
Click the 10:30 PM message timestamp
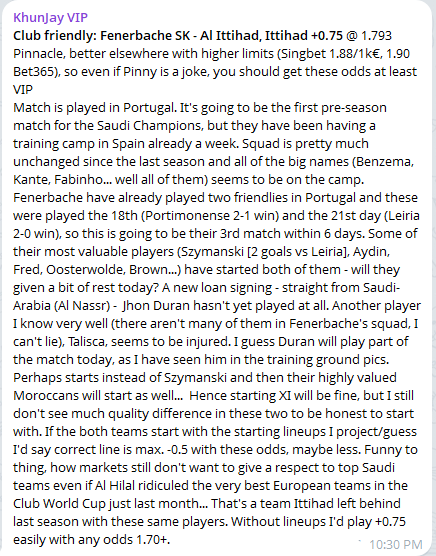396,544
